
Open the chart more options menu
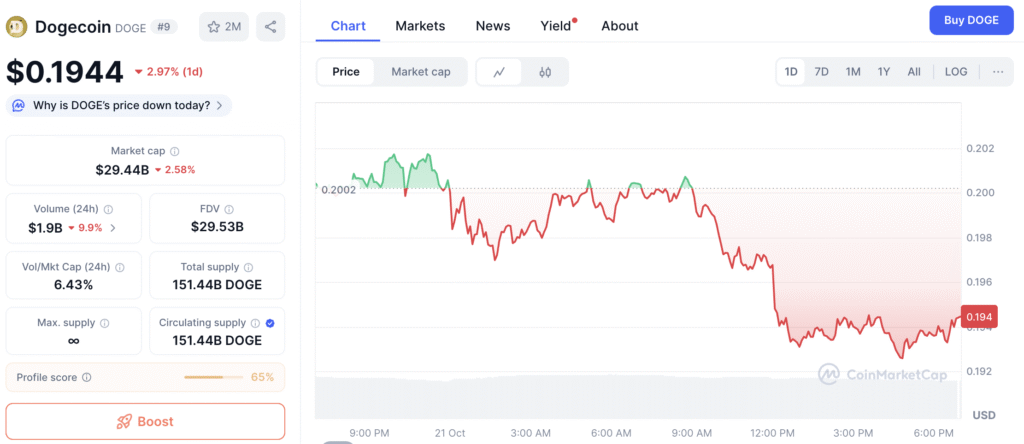998,72
